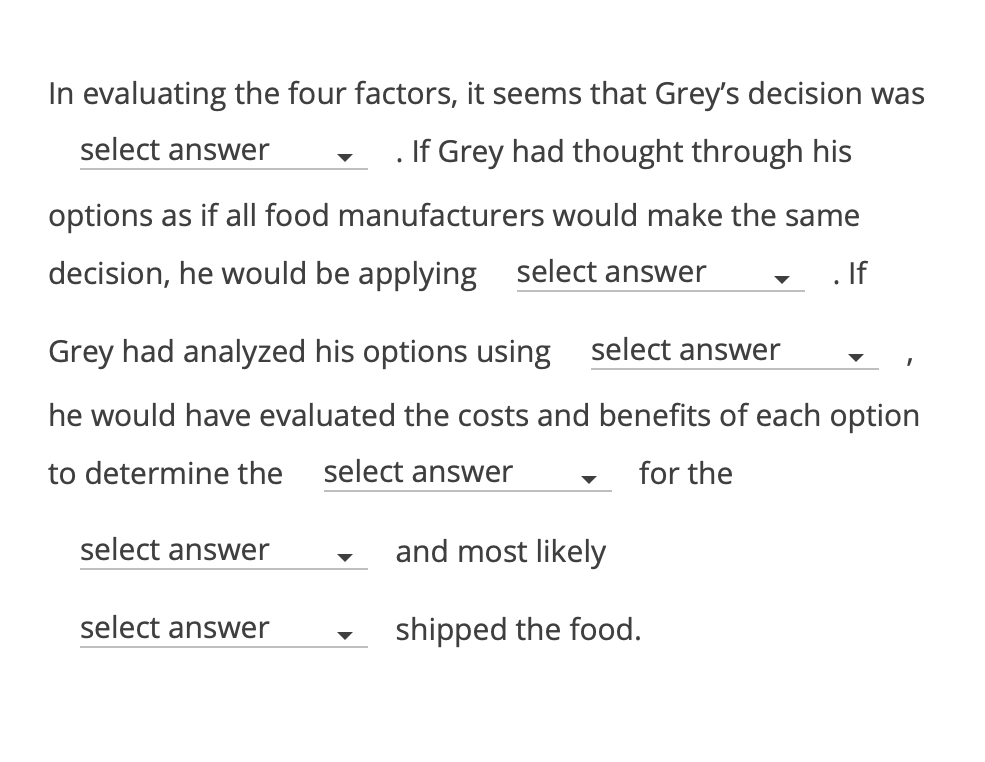Click the arrow after "determine the" dropdown
Image resolution: width=985 pixels, height=762 pixels.
tap(590, 480)
